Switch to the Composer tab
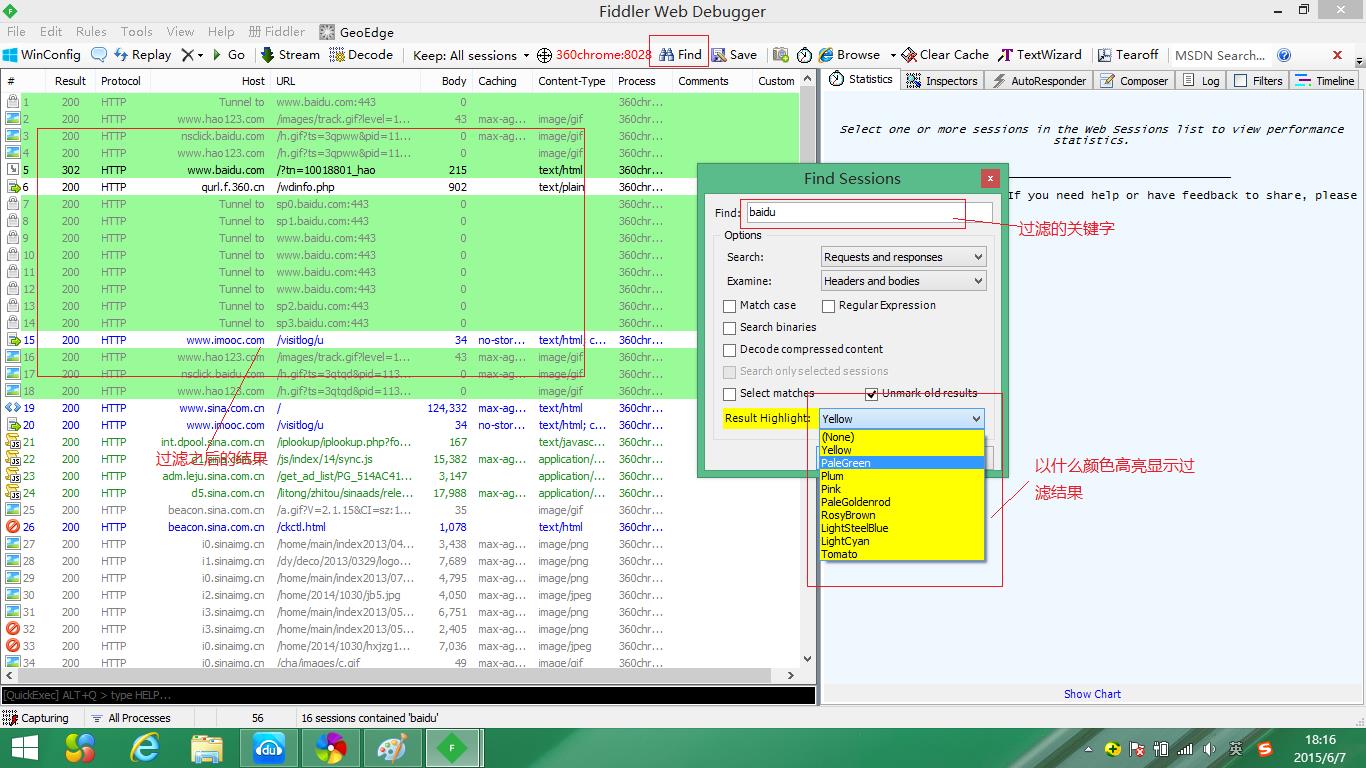This screenshot has width=1366, height=768. [1134, 81]
